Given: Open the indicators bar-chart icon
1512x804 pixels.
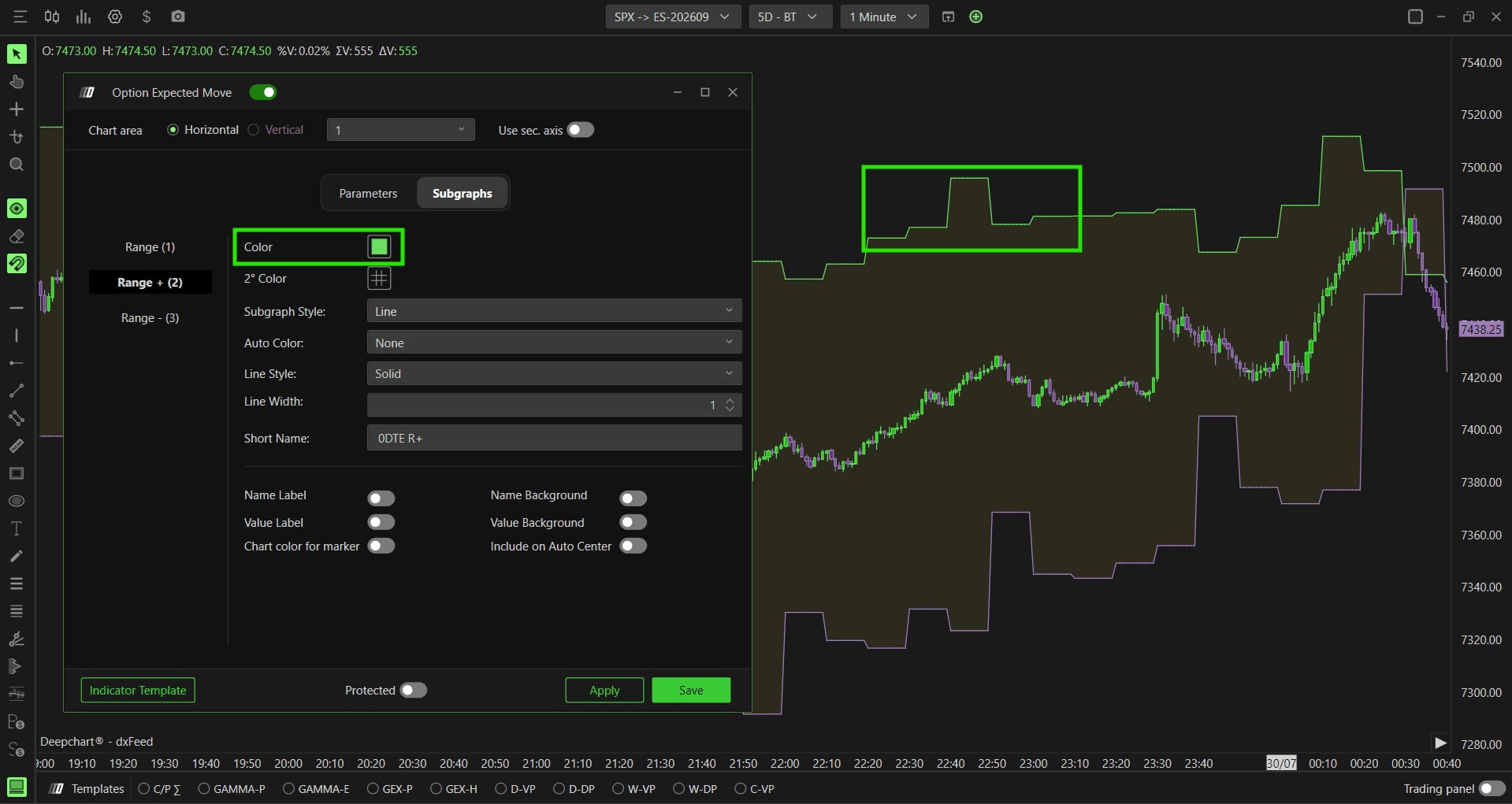Looking at the screenshot, I should [x=83, y=17].
